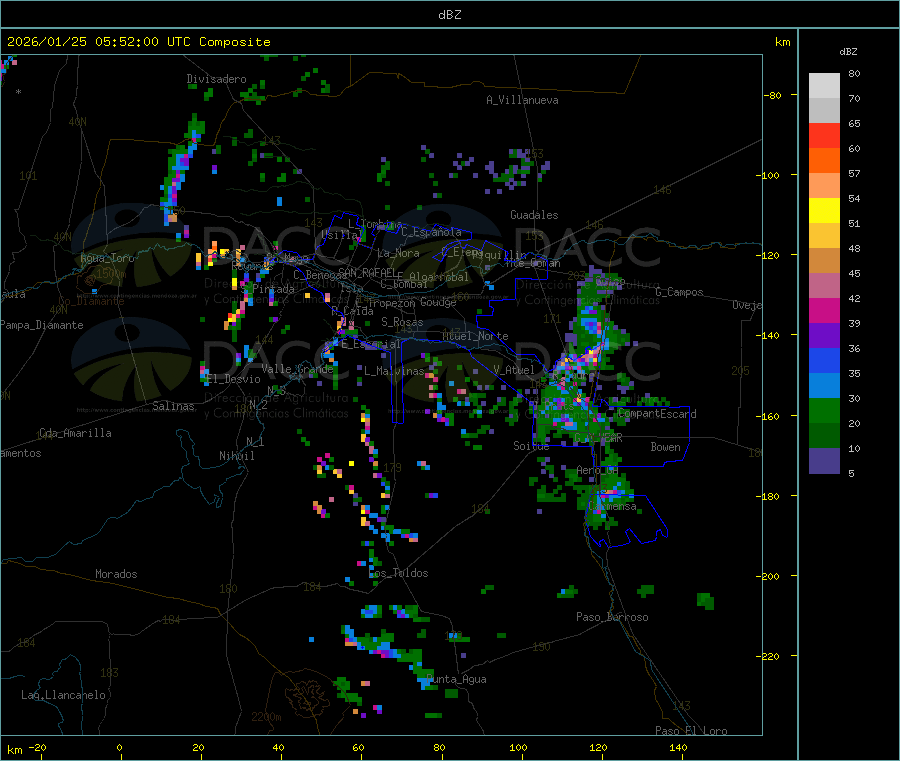Click the L_Malvinas map label
Screen dimensions: 900x761
pyautogui.click(x=394, y=371)
